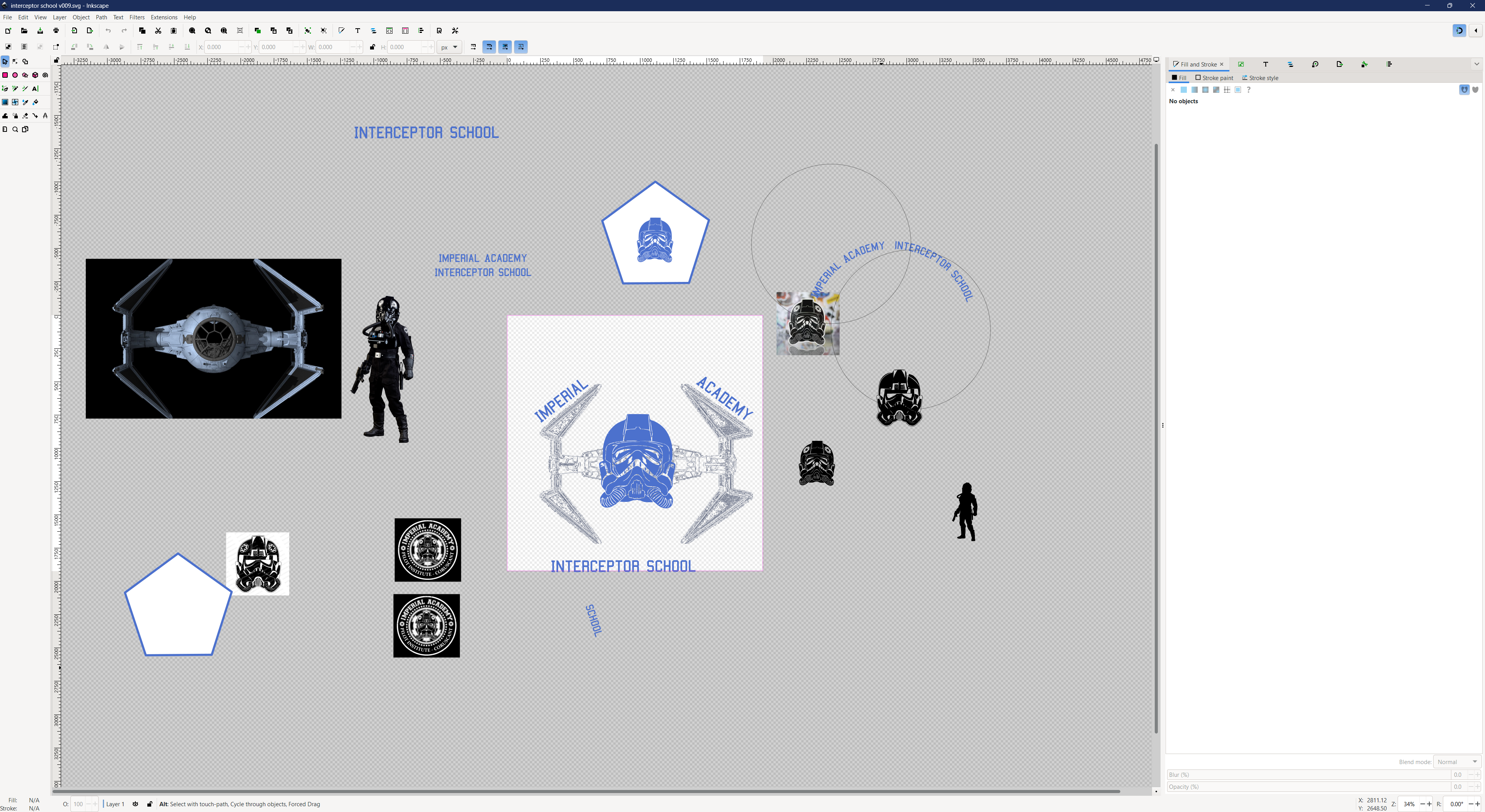Select flat color fill swatch
This screenshot has width=1485, height=812.
(x=1183, y=90)
